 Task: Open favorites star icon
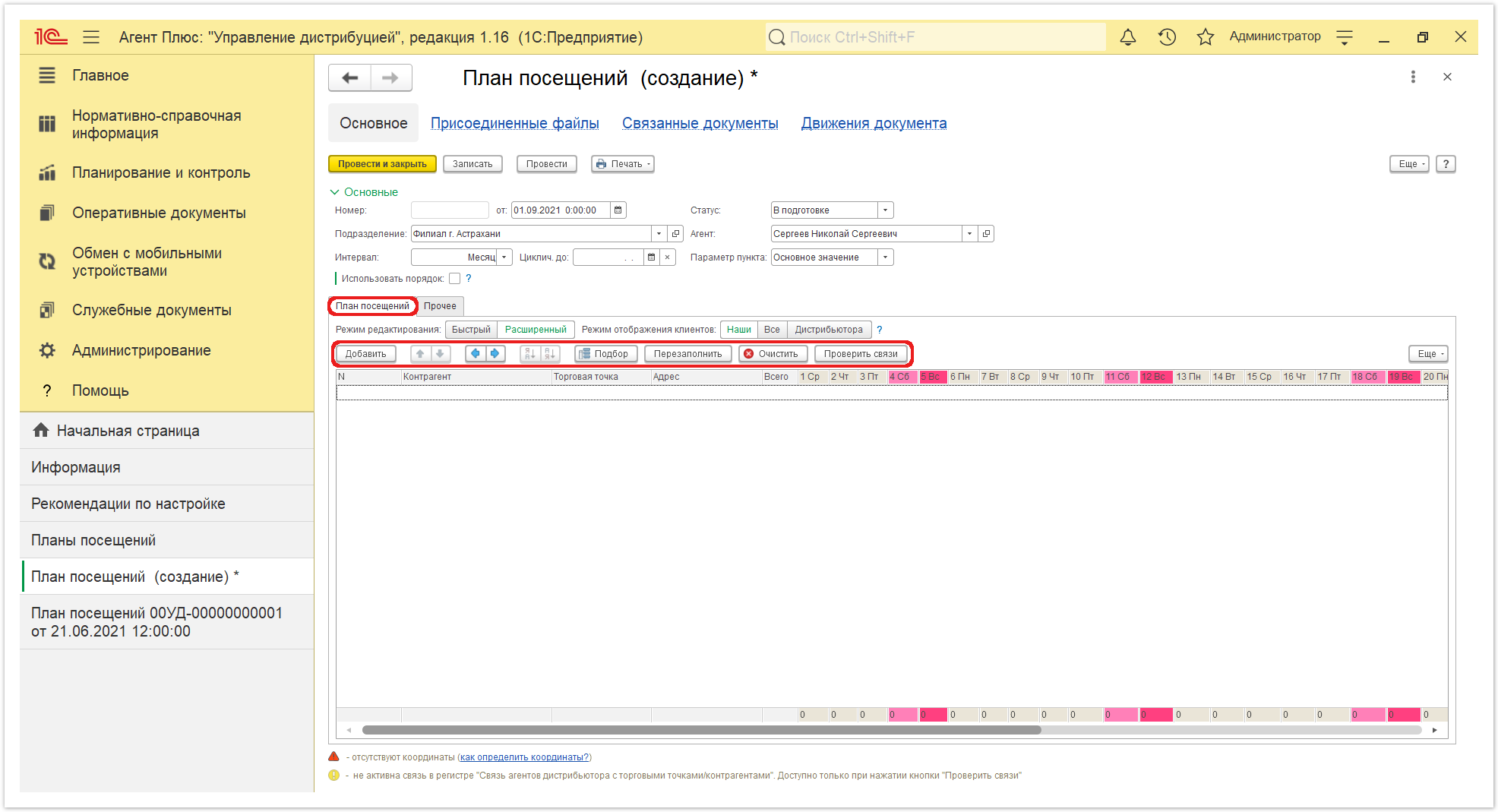1205,36
